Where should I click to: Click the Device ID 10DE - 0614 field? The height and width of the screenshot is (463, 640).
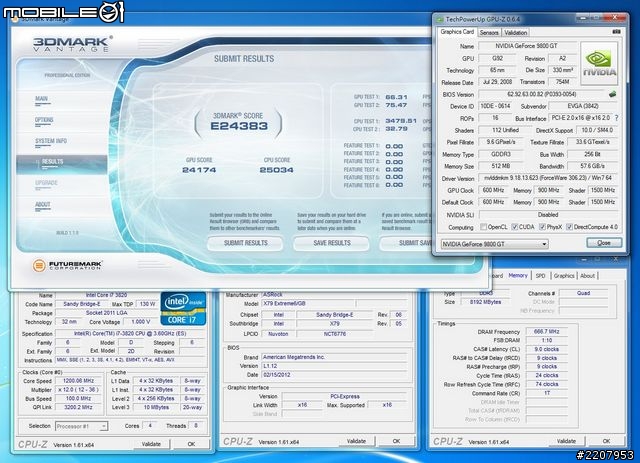click(495, 106)
